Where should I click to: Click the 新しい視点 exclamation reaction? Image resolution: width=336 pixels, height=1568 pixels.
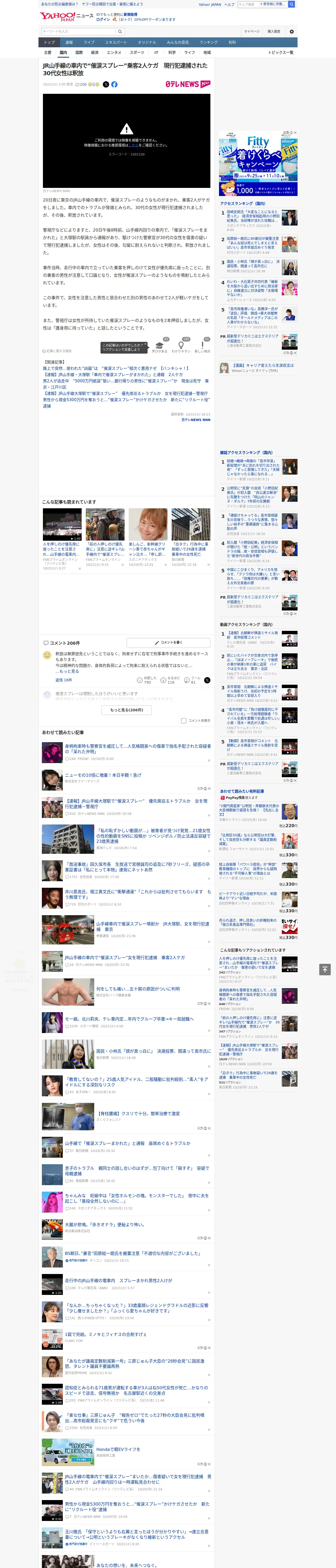click(x=203, y=346)
